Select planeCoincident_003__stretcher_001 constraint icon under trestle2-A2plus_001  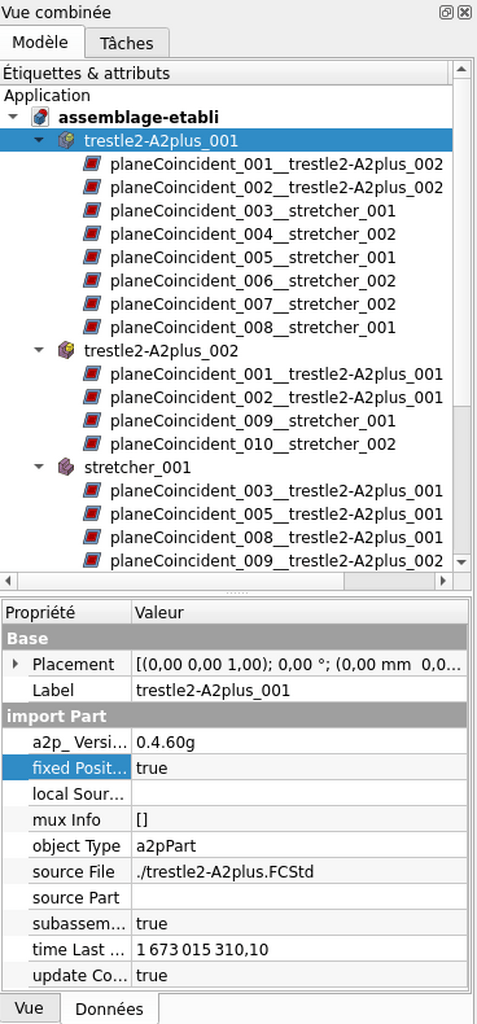pos(92,211)
